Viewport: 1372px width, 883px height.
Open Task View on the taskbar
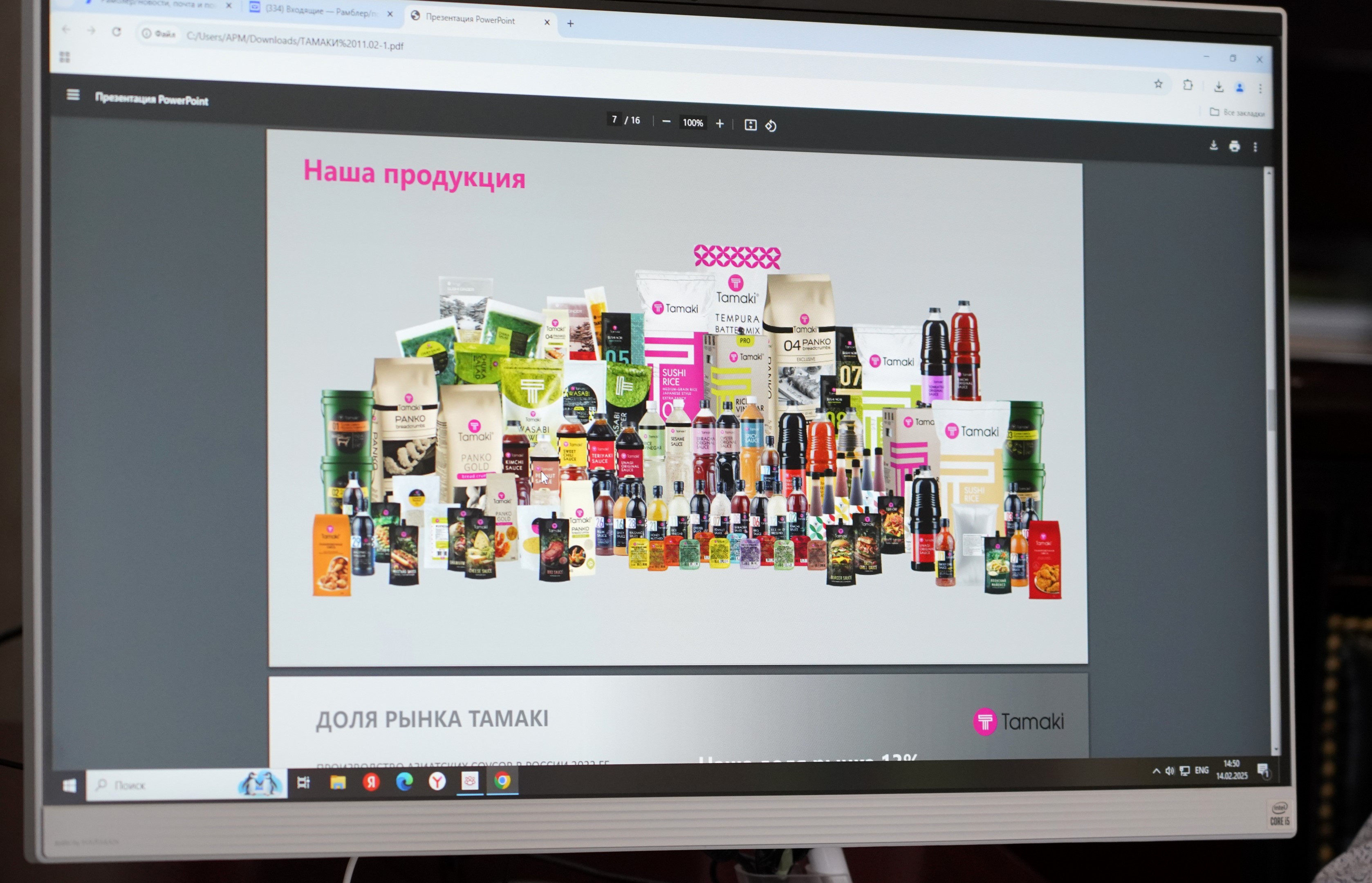point(303,782)
